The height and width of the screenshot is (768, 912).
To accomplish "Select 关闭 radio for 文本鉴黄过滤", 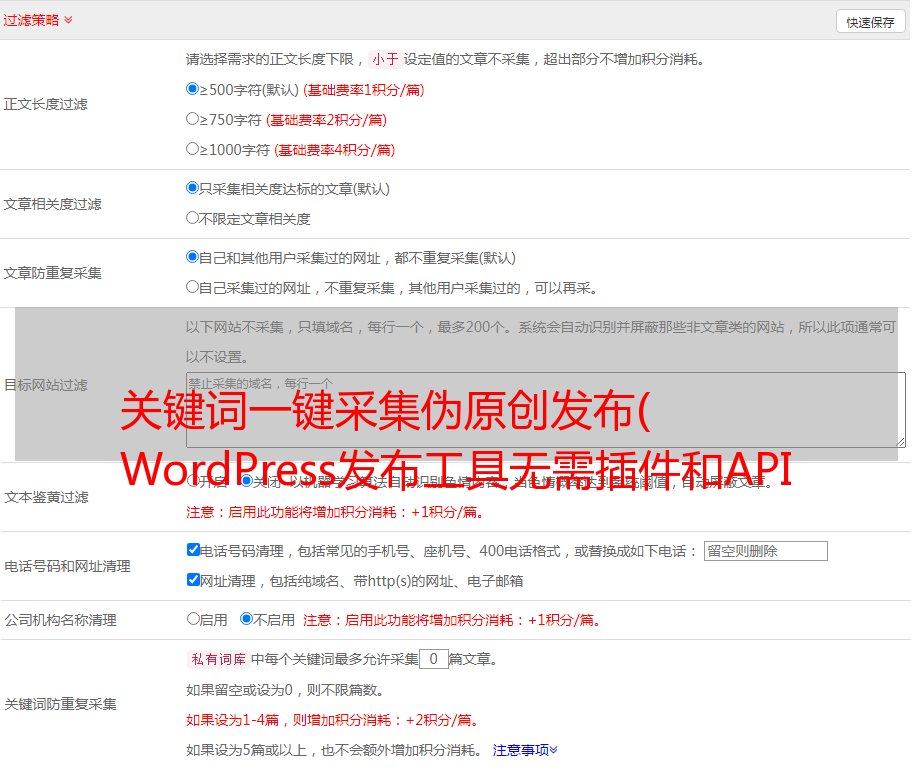I will tap(247, 481).
